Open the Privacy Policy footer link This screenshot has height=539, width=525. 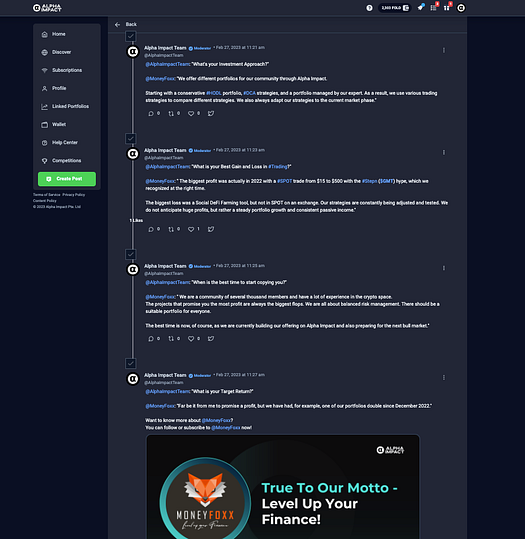tap(74, 195)
